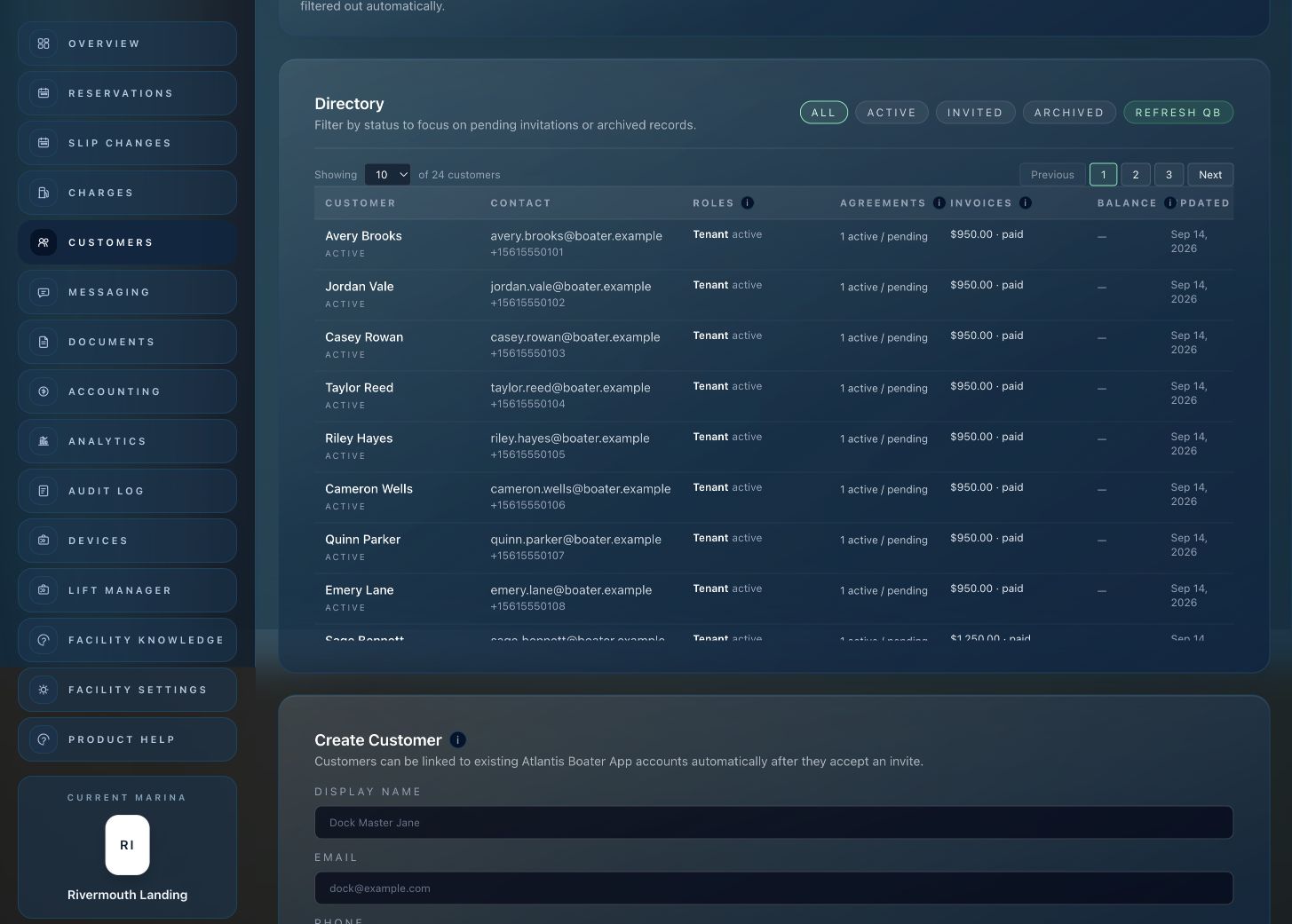Image resolution: width=1292 pixels, height=924 pixels.
Task: Click the Facility Settings gear icon
Action: coord(44,690)
